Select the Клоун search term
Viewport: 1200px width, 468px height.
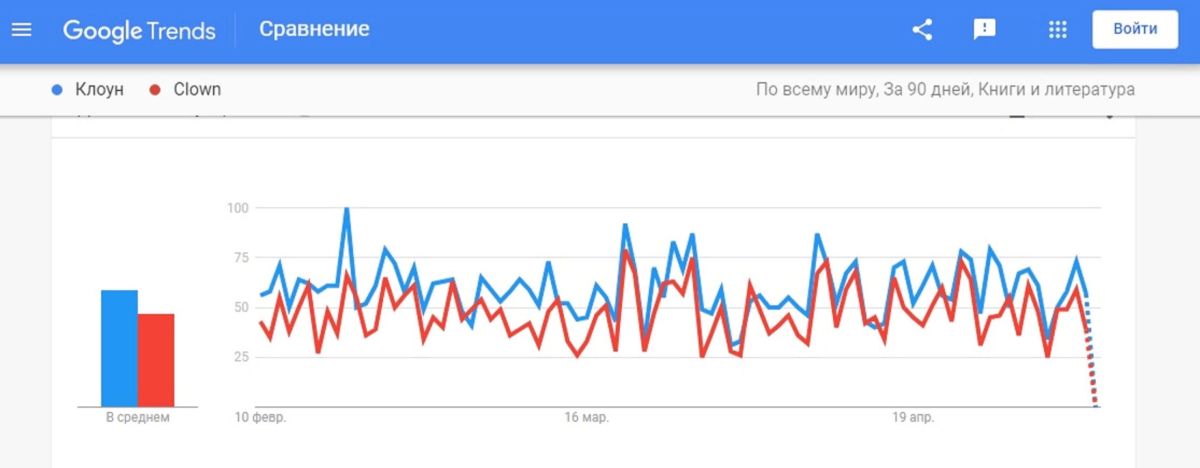[x=100, y=89]
